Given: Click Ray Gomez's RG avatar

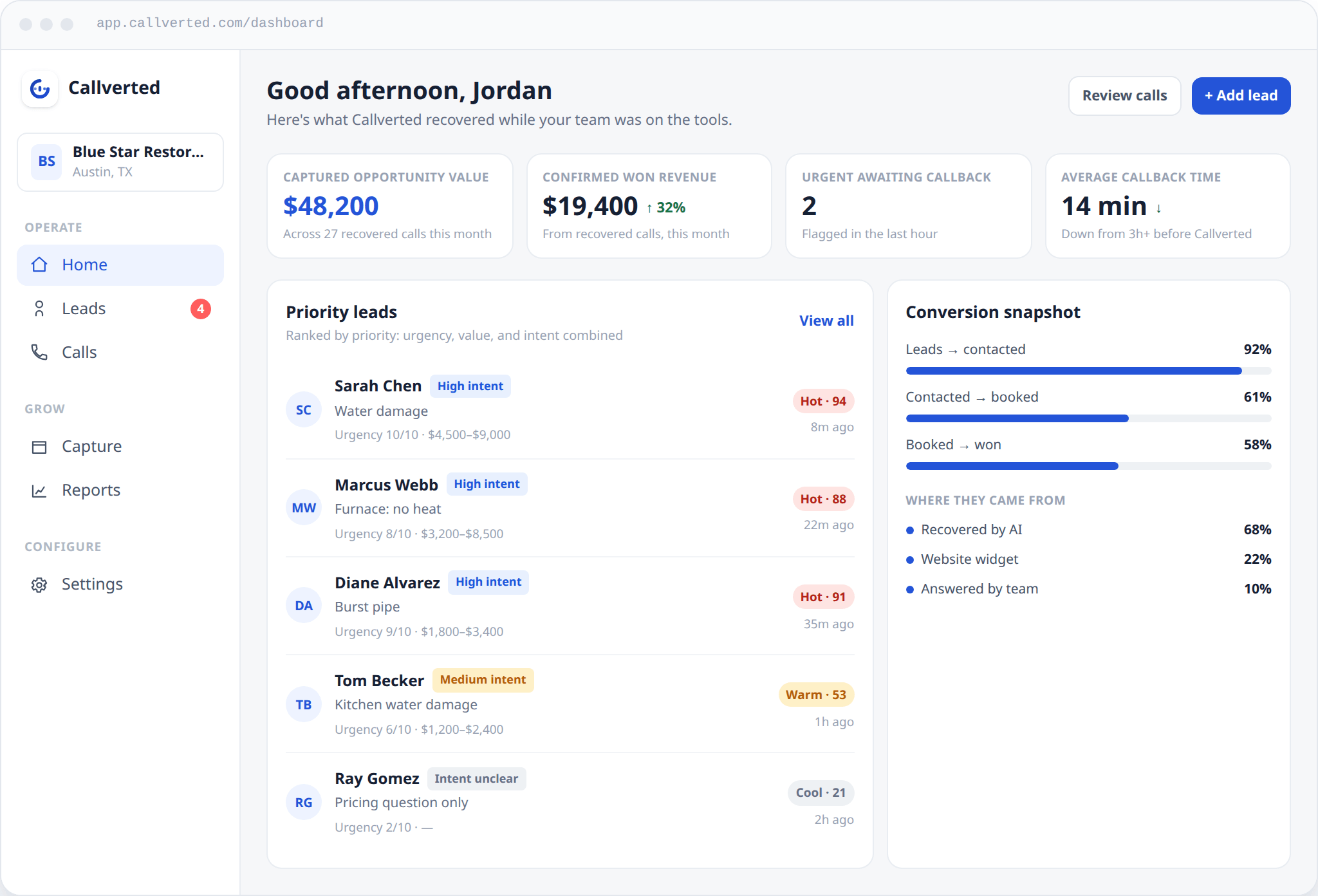Looking at the screenshot, I should coord(304,803).
